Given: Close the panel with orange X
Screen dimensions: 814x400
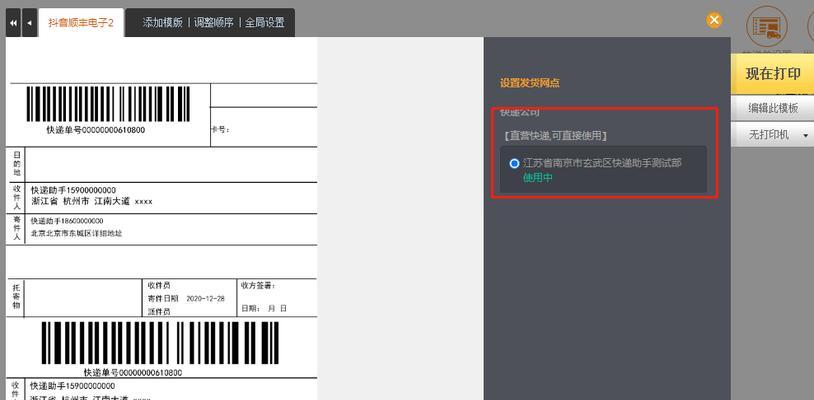Looking at the screenshot, I should [x=714, y=20].
